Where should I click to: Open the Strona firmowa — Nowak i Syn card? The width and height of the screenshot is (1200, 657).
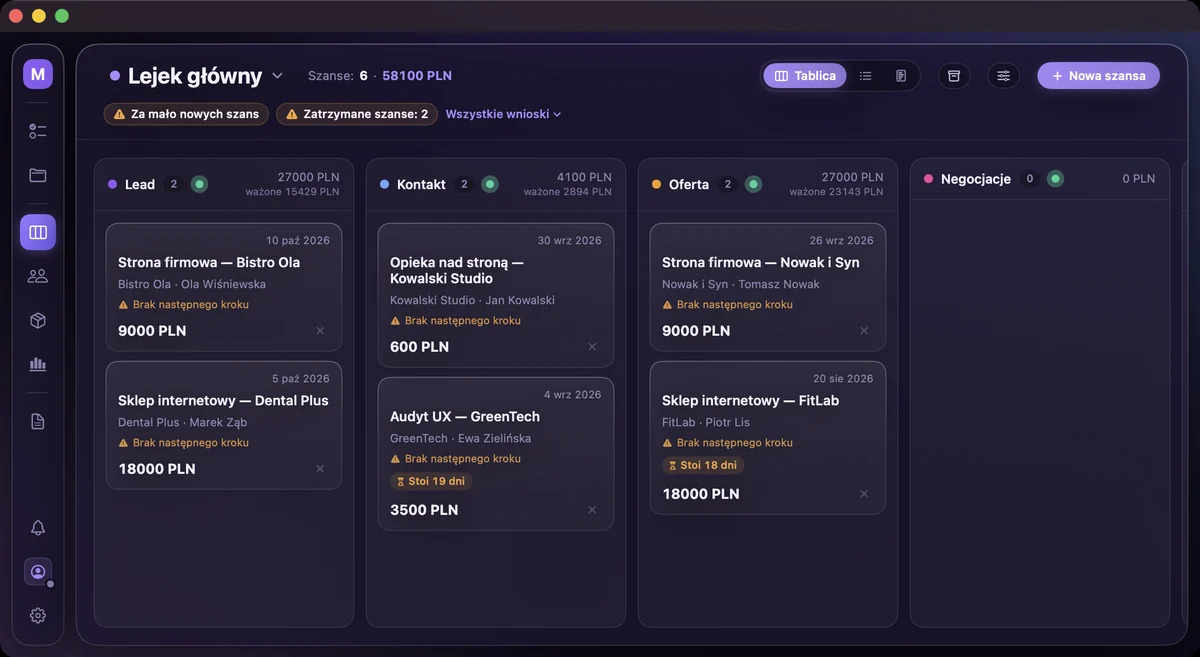(768, 287)
